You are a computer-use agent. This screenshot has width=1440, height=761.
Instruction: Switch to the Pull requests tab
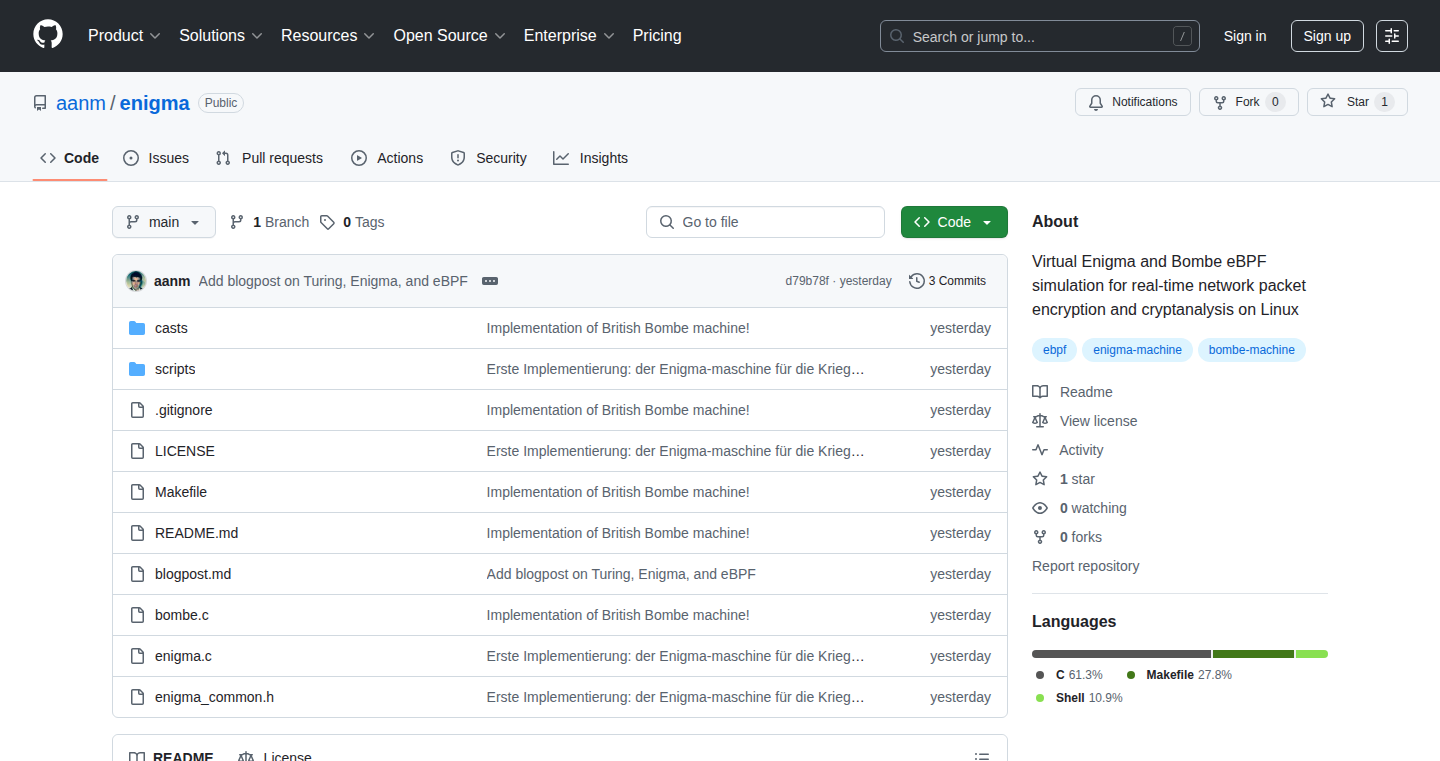pyautogui.click(x=269, y=158)
